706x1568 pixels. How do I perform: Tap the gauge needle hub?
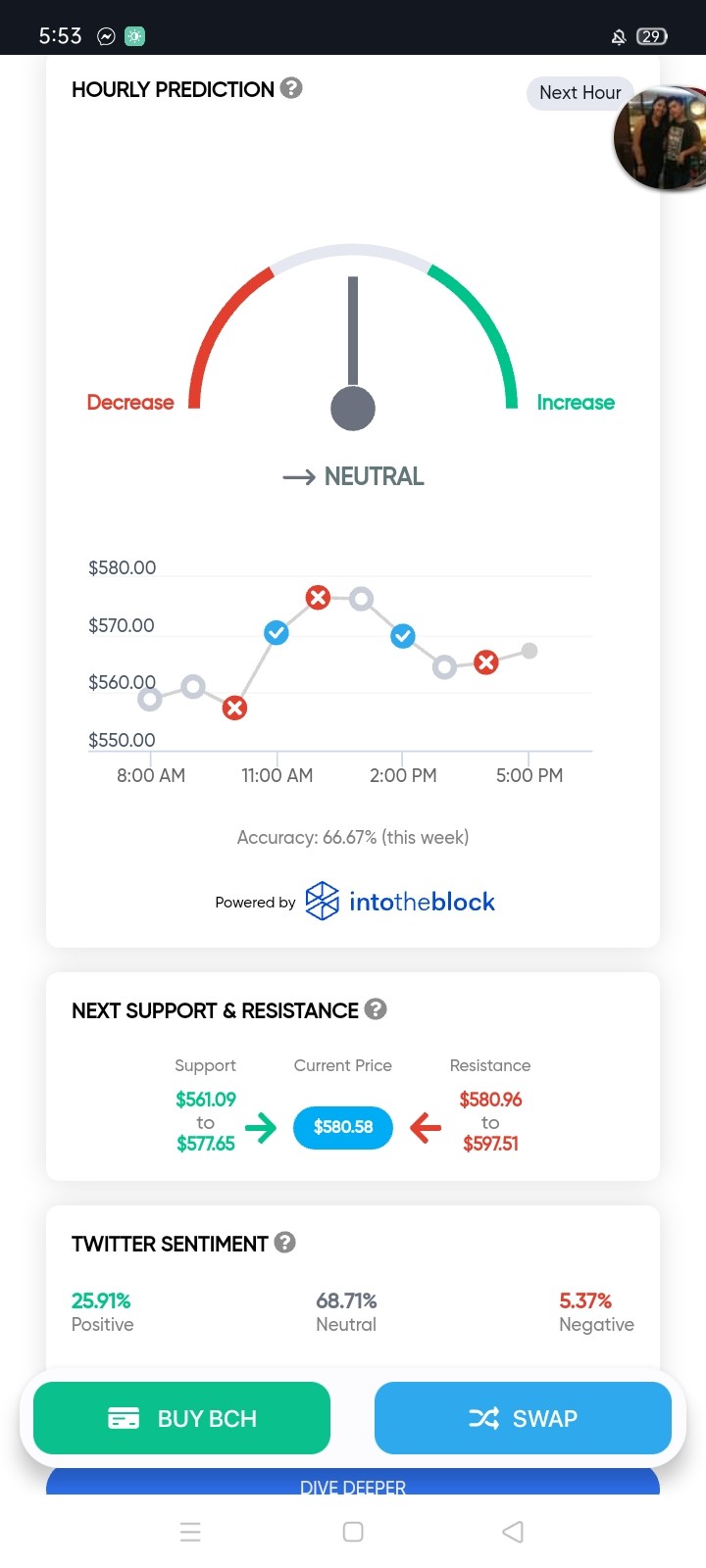(x=353, y=408)
